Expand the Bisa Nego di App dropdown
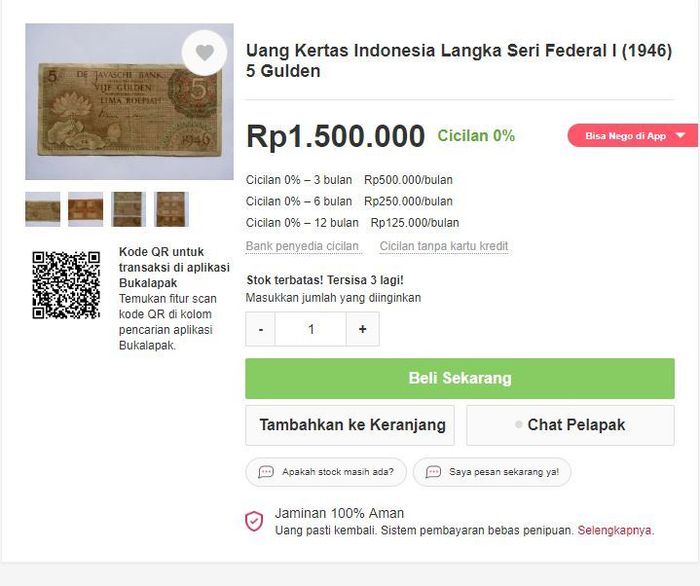The image size is (700, 586). 680,136
